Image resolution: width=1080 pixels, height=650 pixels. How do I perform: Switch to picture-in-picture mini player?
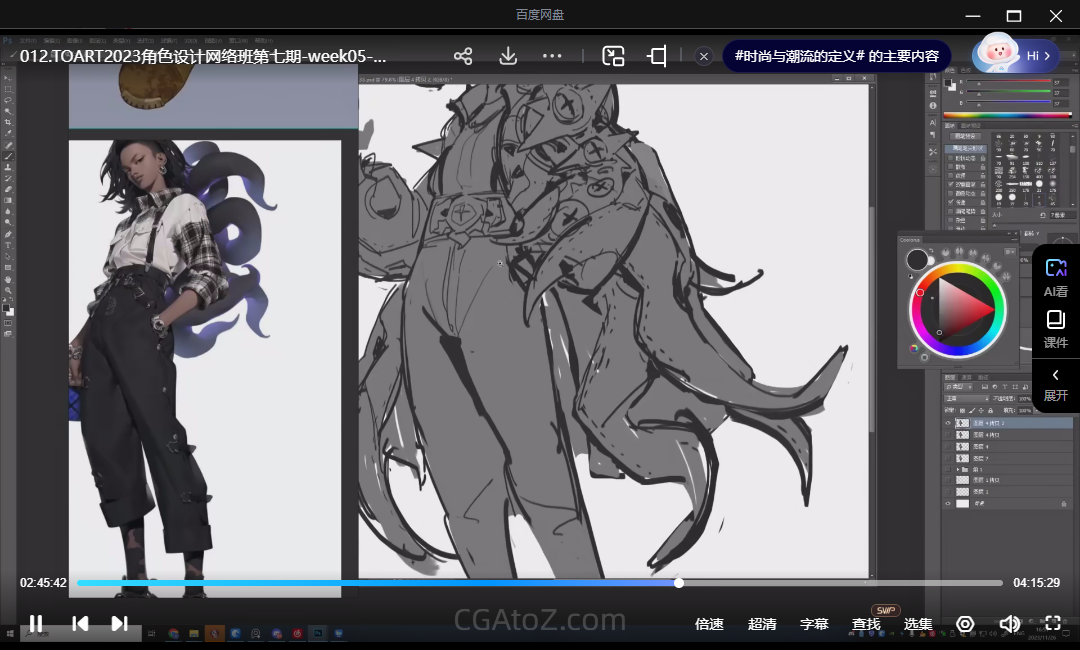613,56
